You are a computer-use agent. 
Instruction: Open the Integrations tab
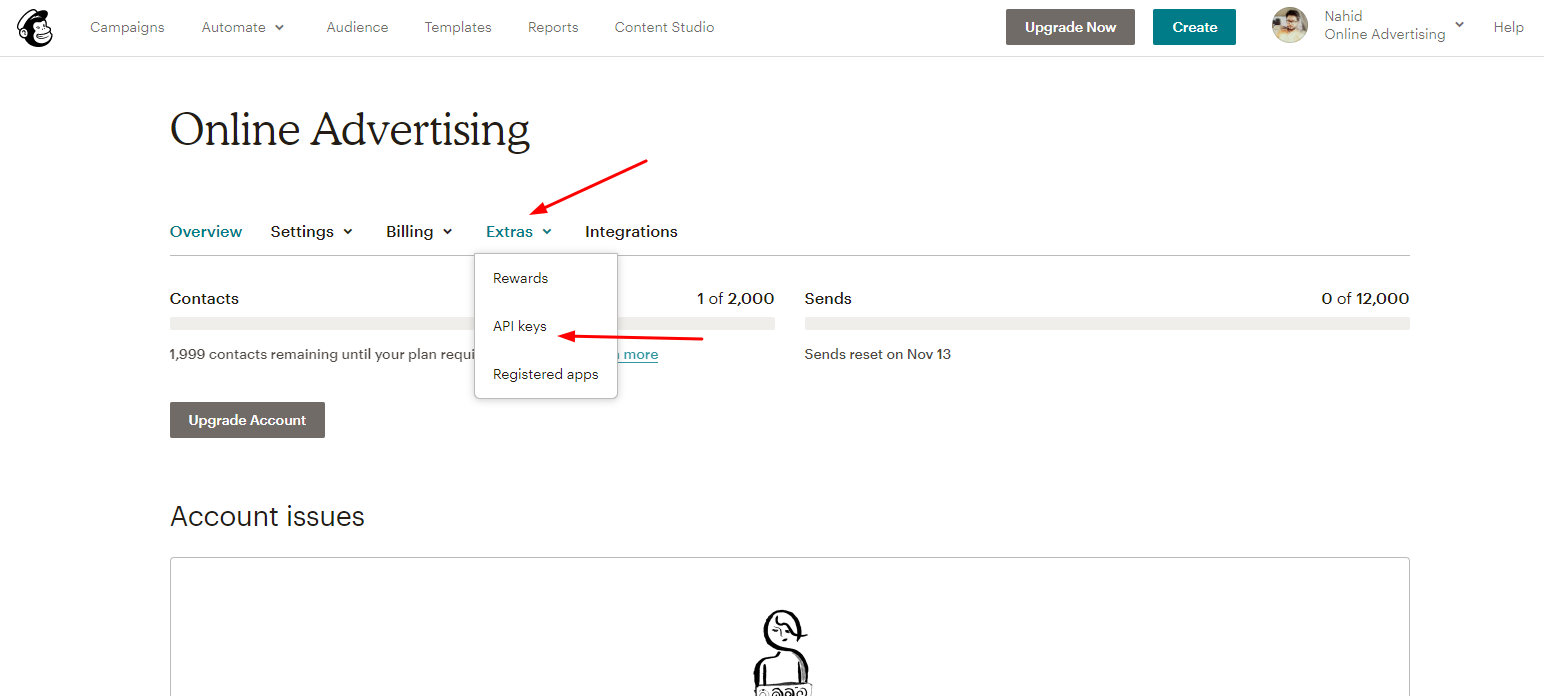630,231
